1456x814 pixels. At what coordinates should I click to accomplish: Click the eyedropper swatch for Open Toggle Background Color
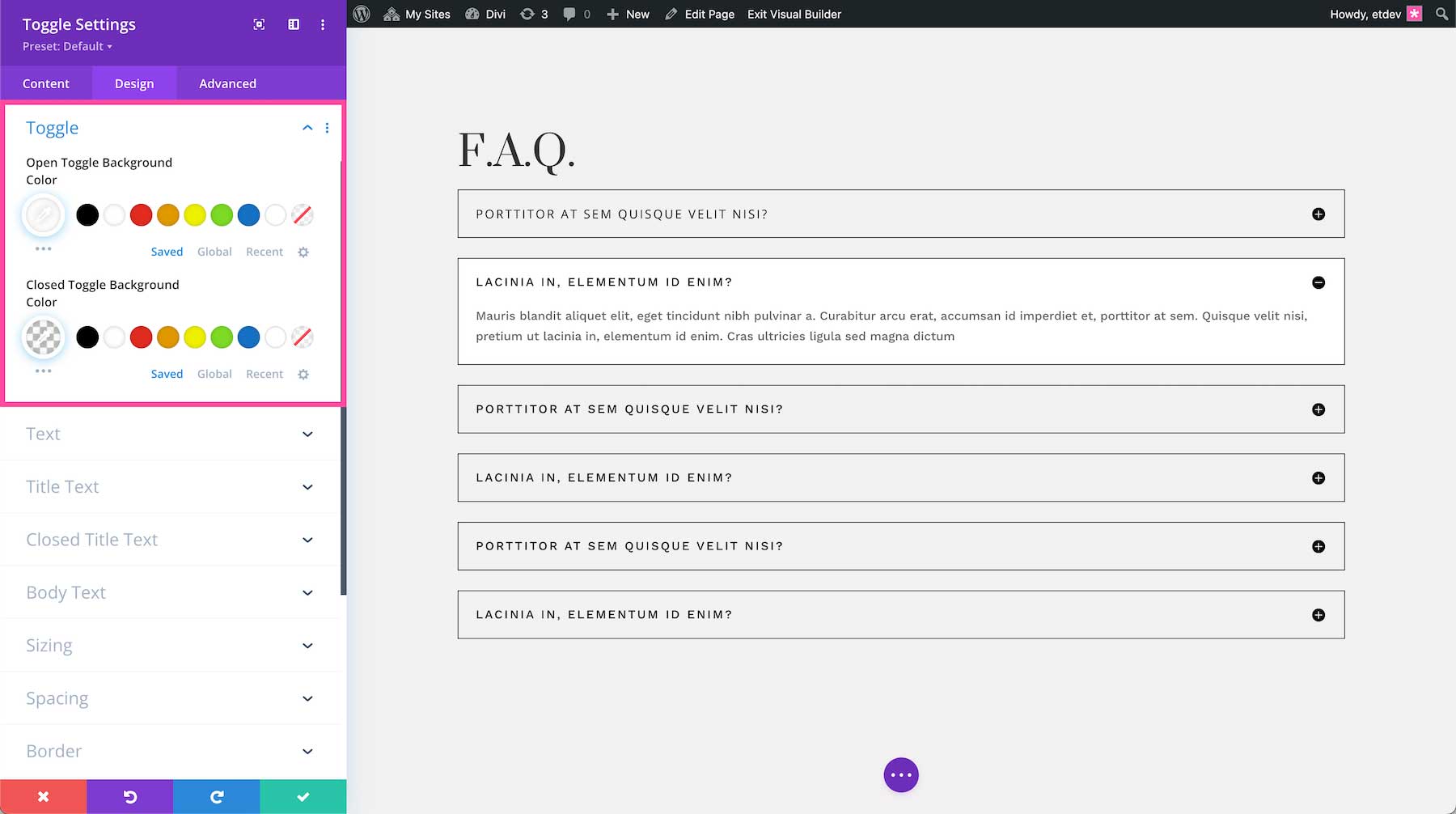pyautogui.click(x=44, y=214)
